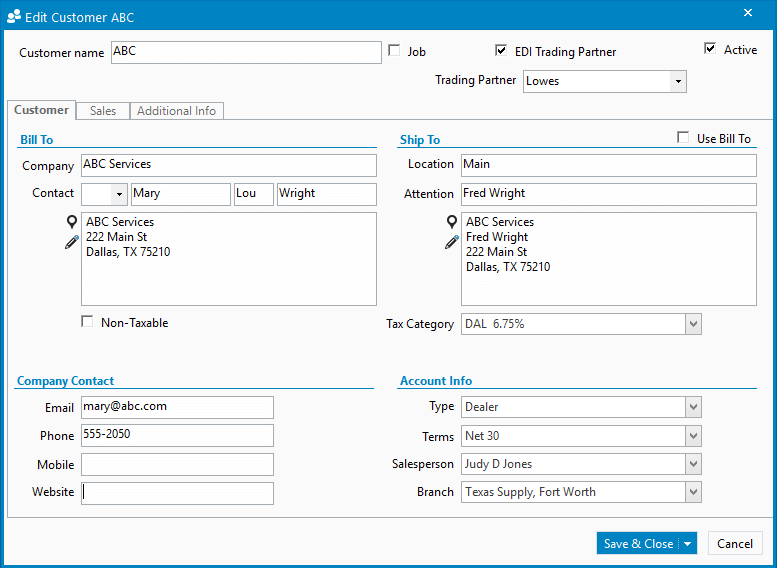Image resolution: width=777 pixels, height=568 pixels.
Task: Expand the Tax Category dropdown
Action: point(693,324)
